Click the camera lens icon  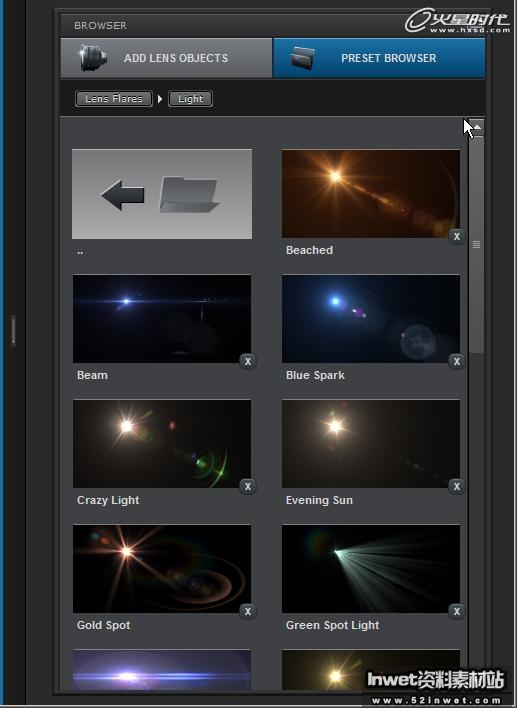[93, 58]
